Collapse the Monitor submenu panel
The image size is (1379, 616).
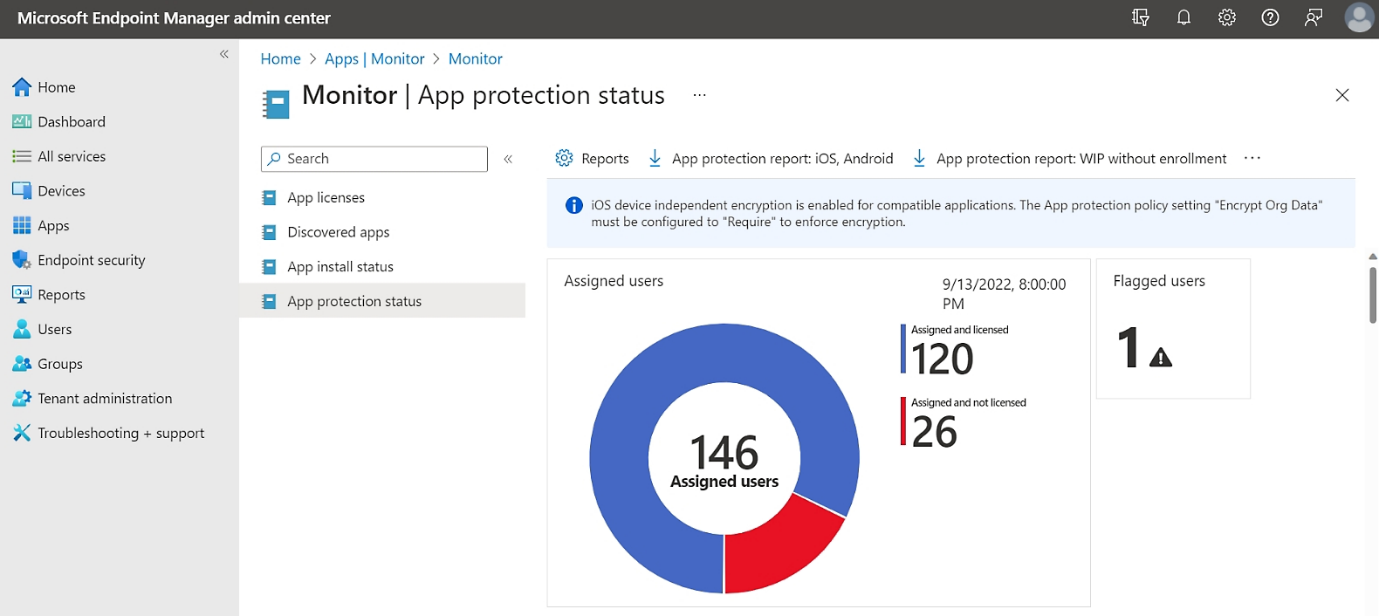point(508,159)
